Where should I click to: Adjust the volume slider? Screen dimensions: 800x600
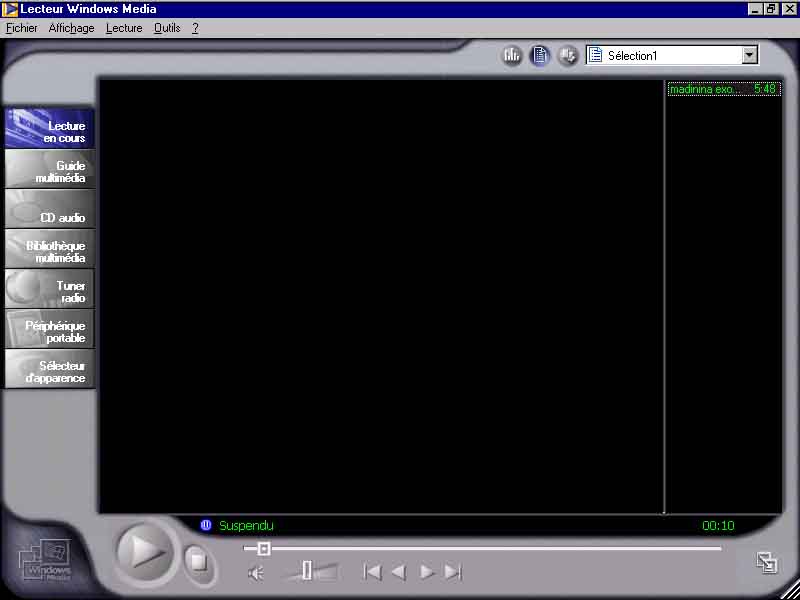tap(309, 571)
